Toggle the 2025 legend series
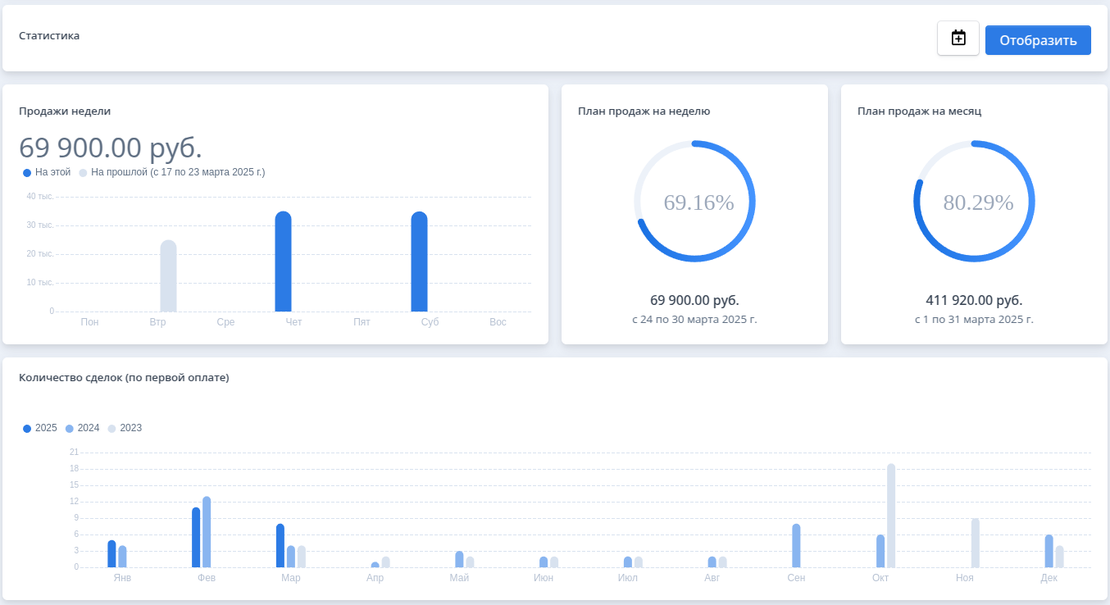Image resolution: width=1110 pixels, height=605 pixels. pos(40,428)
